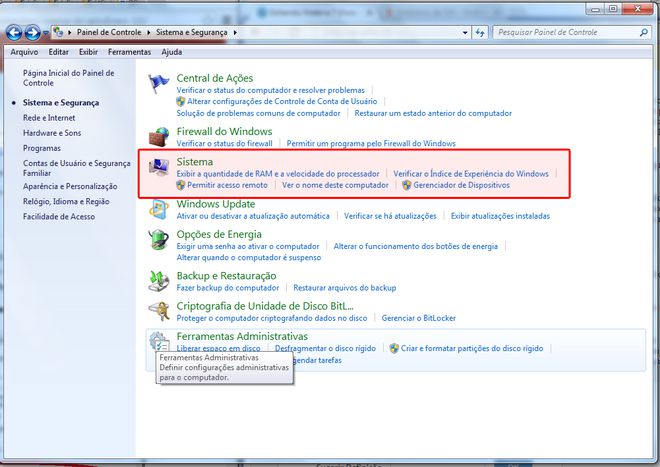This screenshot has height=467, width=660.
Task: Open the Ferramentas menu
Action: pos(129,52)
